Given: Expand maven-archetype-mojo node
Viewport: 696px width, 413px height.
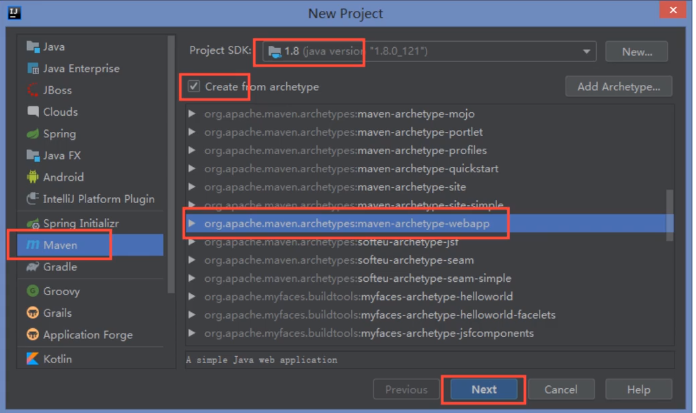Looking at the screenshot, I should click(192, 114).
